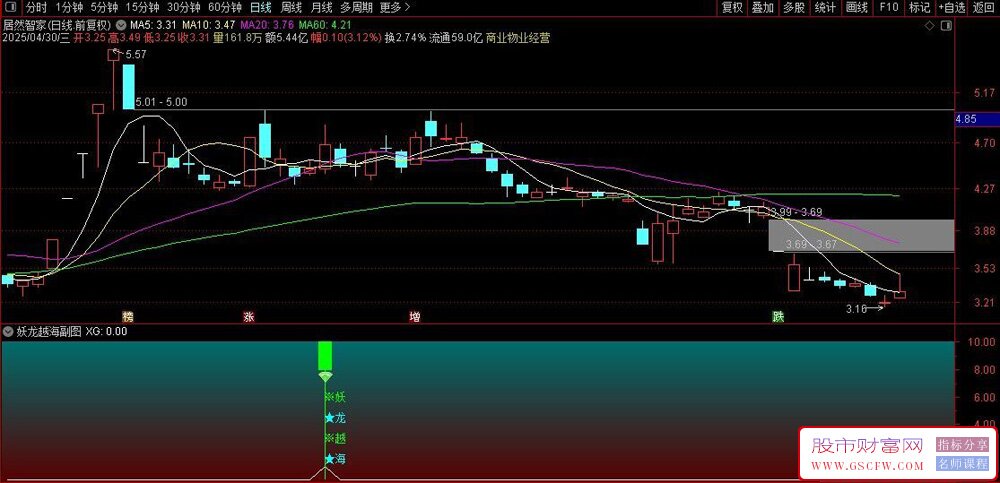This screenshot has height=483, width=1000.
Task: Click the 4.70 price axis label
Action: (985, 142)
